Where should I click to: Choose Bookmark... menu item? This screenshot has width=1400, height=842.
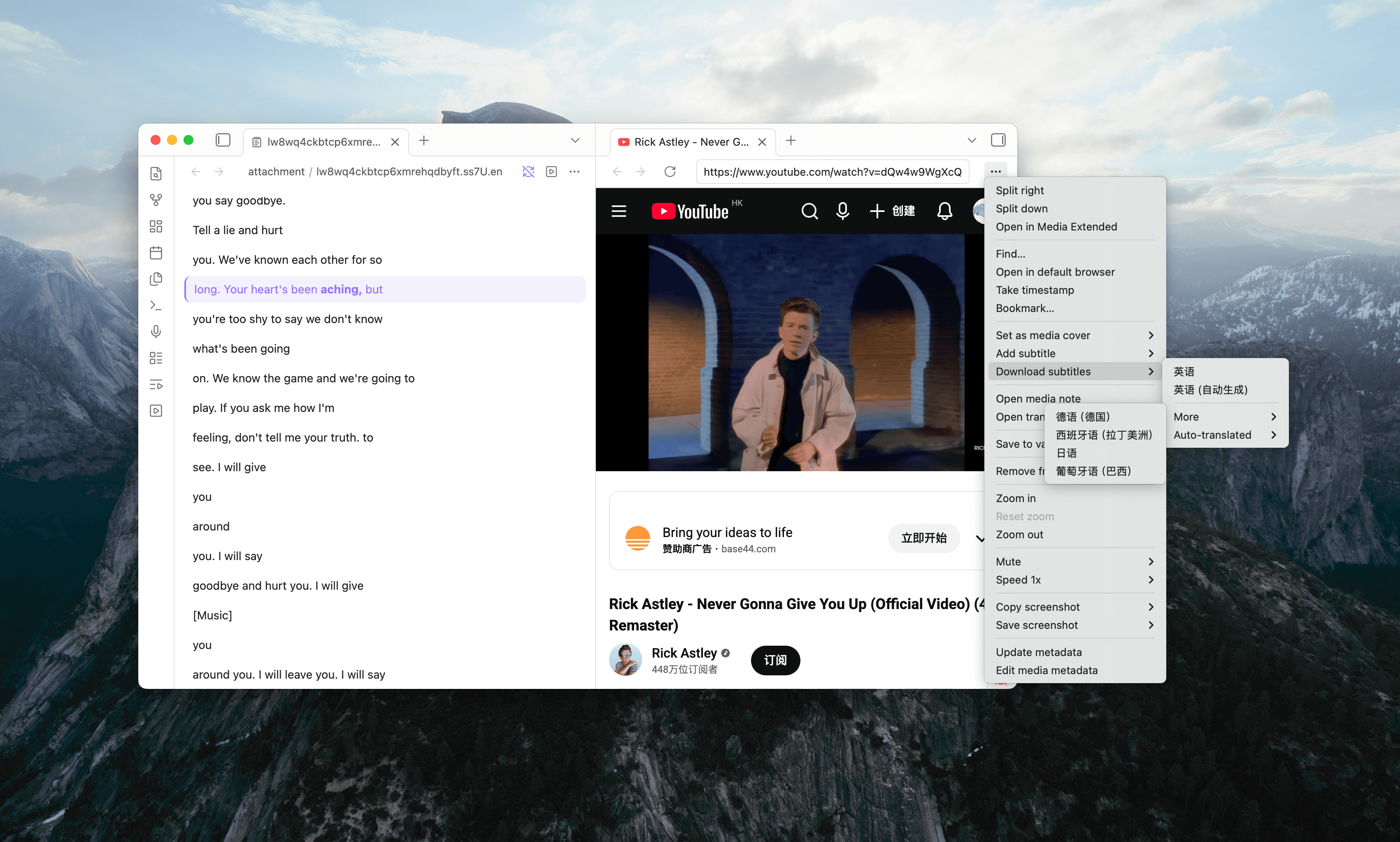pos(1075,308)
